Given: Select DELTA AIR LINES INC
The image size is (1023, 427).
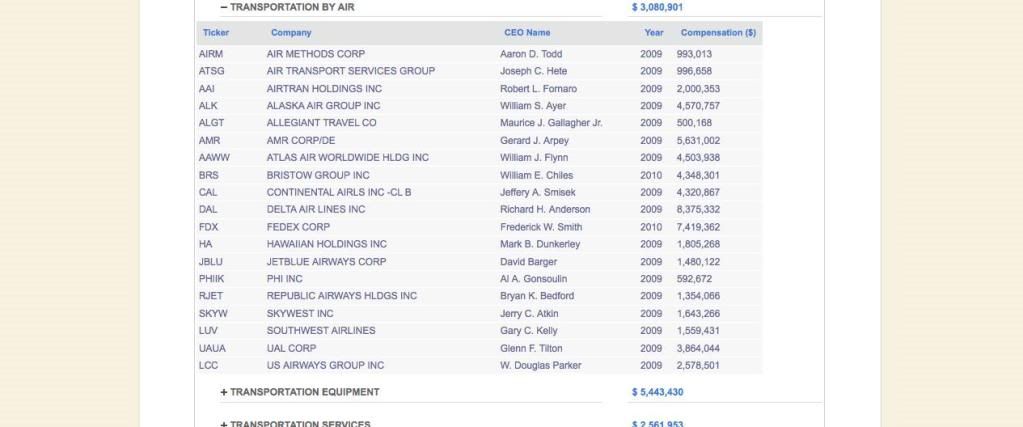Looking at the screenshot, I should point(316,210).
